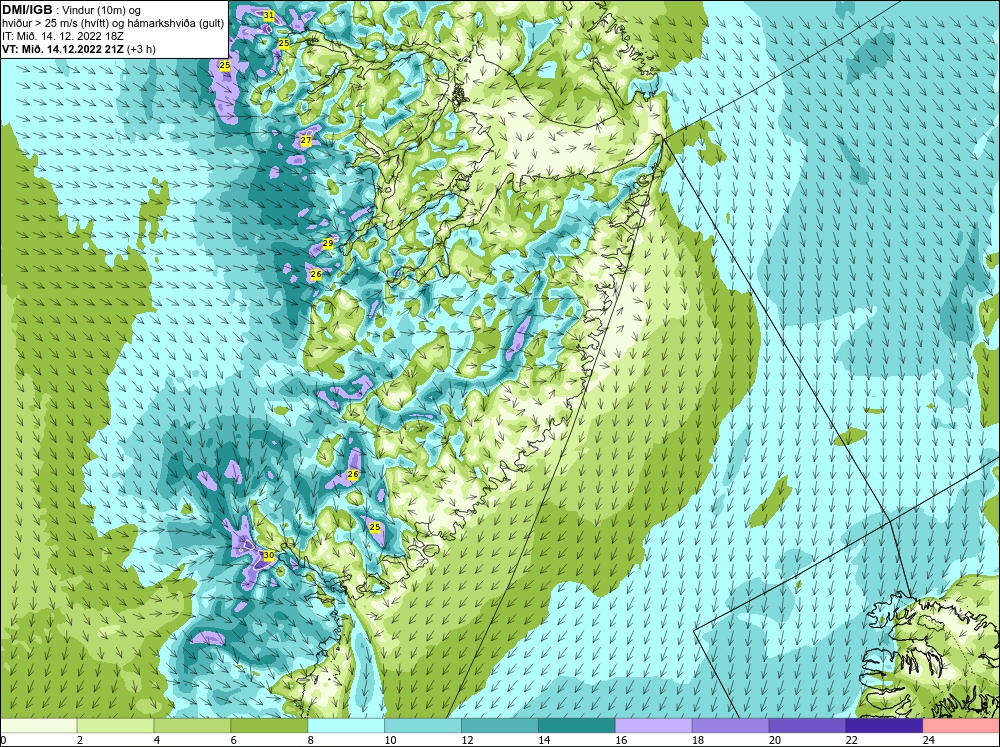Pick the 16–18 m/s lavender swatch
The width and height of the screenshot is (1000, 747).
tap(653, 726)
